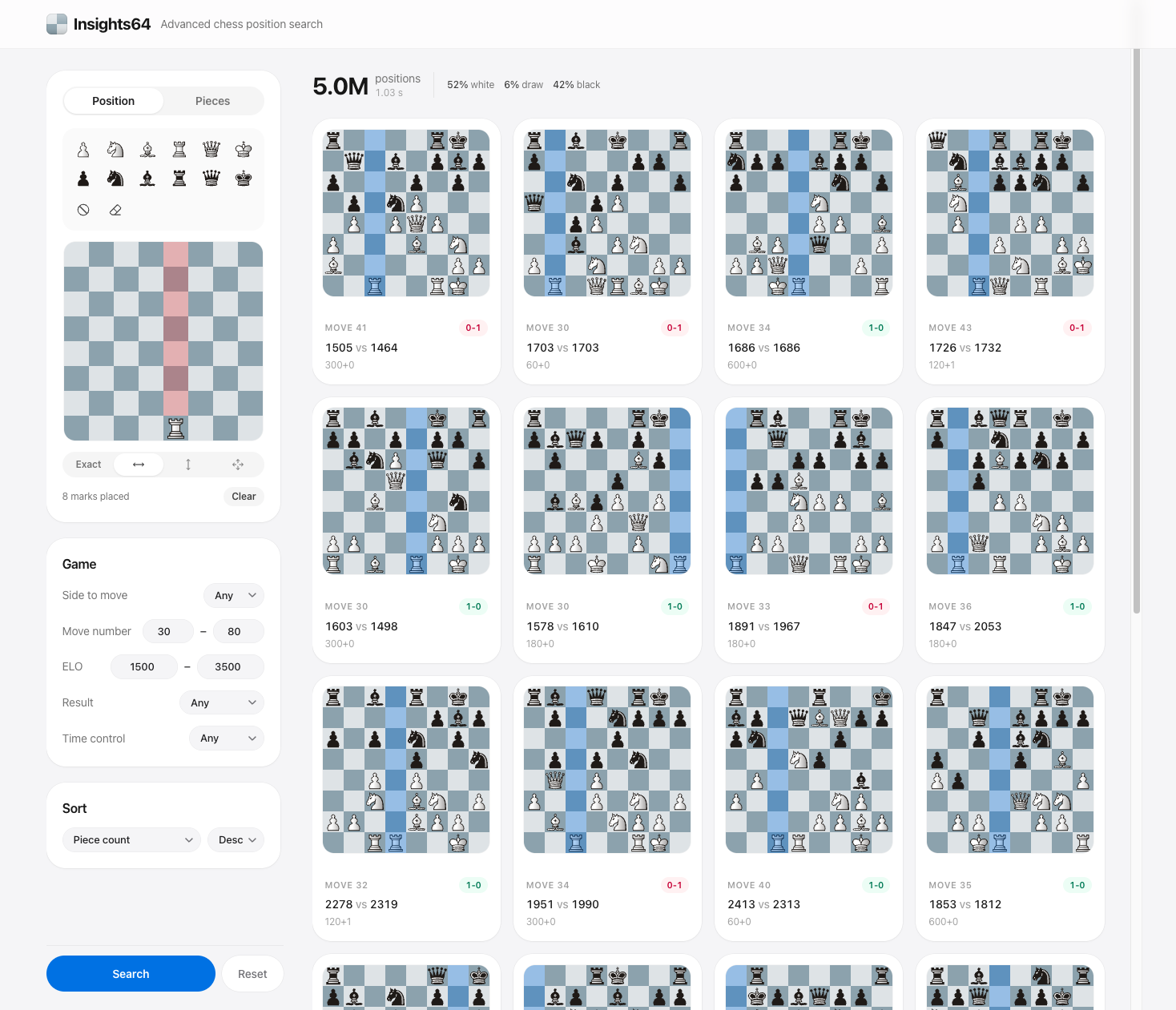The width and height of the screenshot is (1176, 1010).
Task: Open the Piece count sort dropdown
Action: click(131, 839)
